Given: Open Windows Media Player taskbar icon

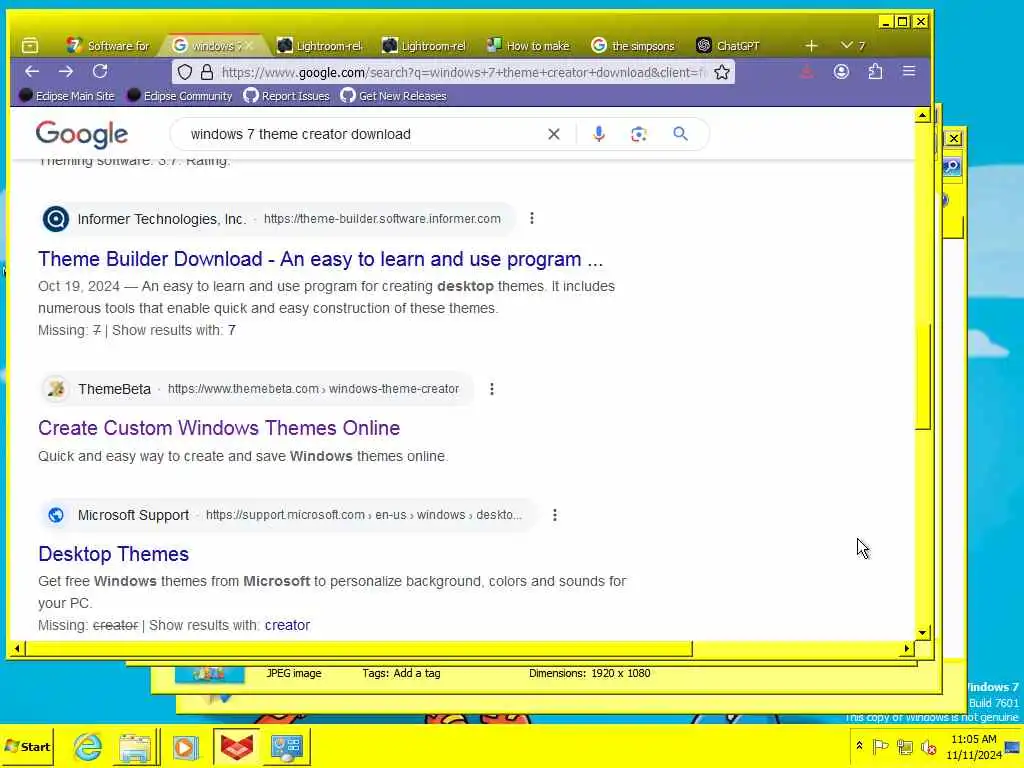Looking at the screenshot, I should [185, 746].
